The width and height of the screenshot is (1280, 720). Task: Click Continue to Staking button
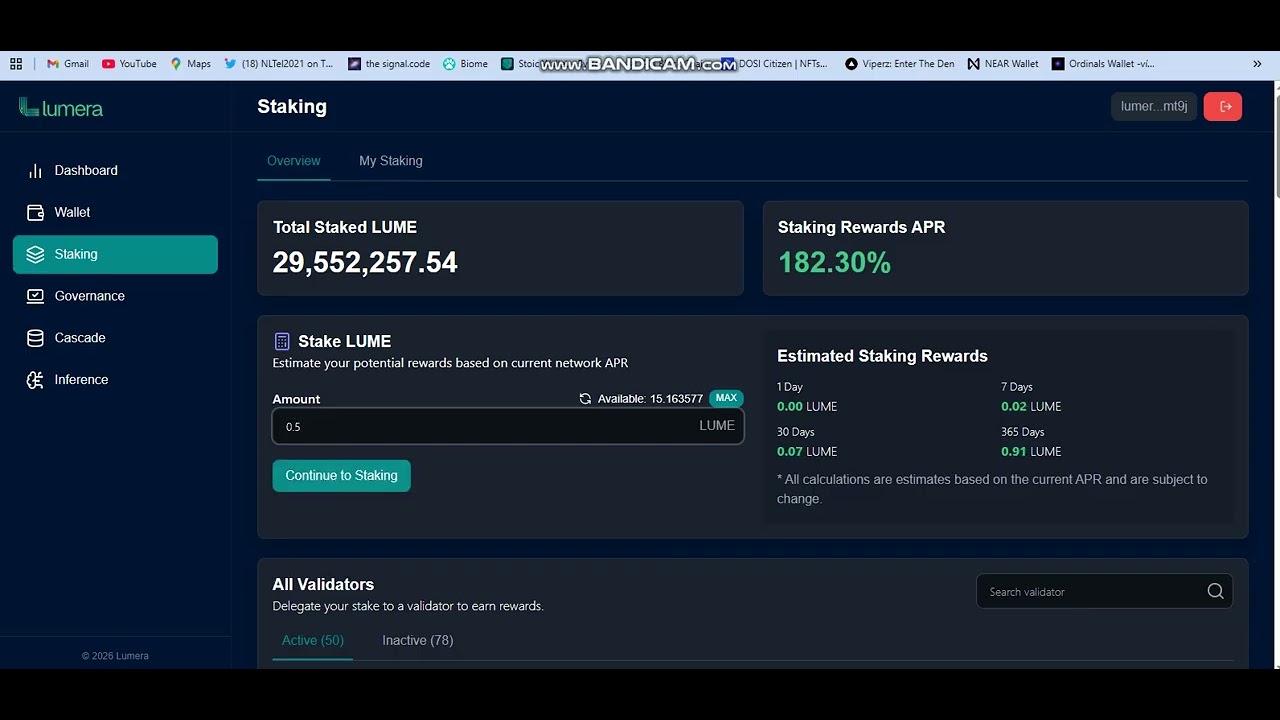[x=341, y=475]
